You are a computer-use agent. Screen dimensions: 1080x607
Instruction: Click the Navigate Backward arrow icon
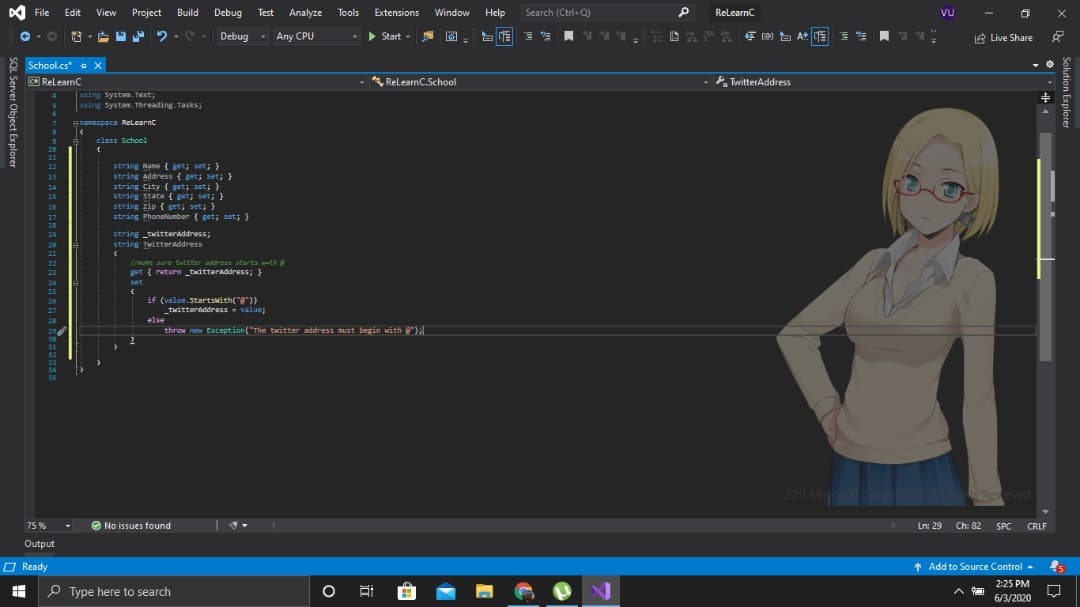(25, 36)
